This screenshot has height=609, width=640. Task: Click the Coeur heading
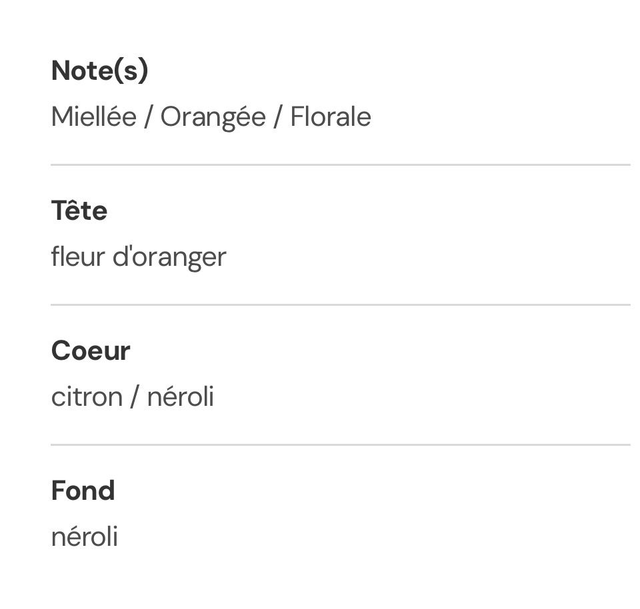tap(91, 351)
